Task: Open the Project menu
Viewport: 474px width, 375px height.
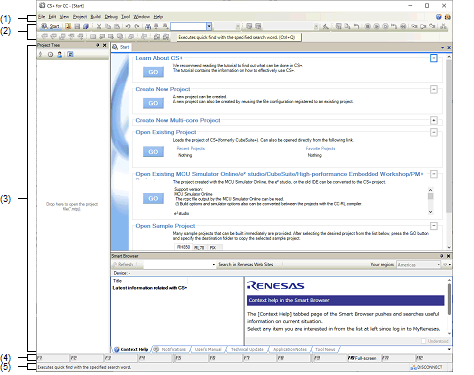Action: point(80,17)
